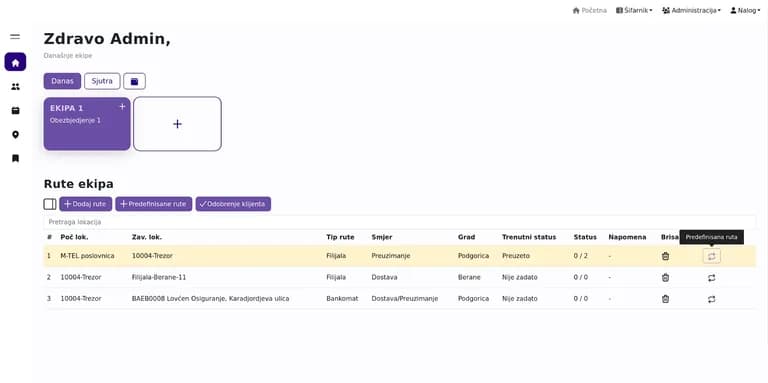Open the users group sidebar icon
This screenshot has height=383, width=768.
(x=15, y=87)
